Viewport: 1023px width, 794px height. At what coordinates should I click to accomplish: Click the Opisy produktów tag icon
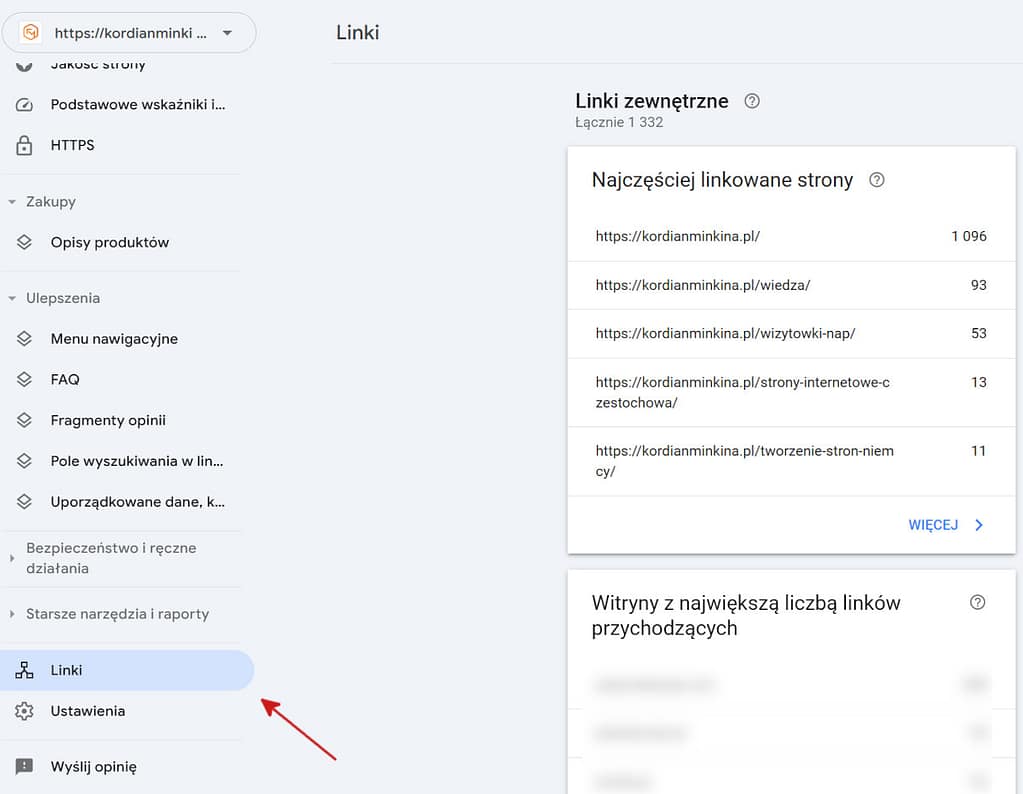(x=24, y=242)
